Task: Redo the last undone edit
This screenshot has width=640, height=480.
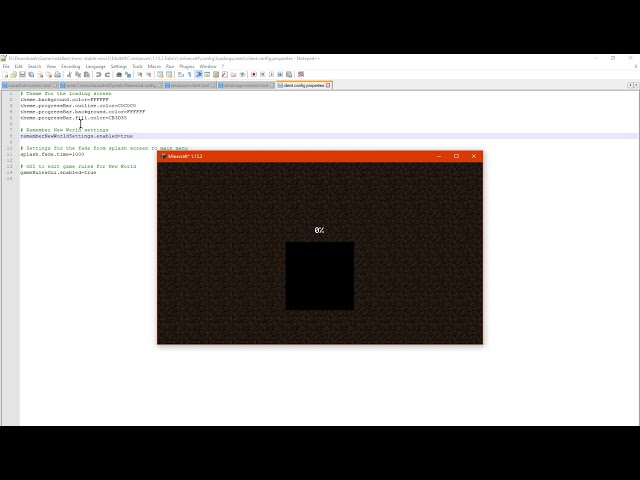Action: click(x=107, y=75)
